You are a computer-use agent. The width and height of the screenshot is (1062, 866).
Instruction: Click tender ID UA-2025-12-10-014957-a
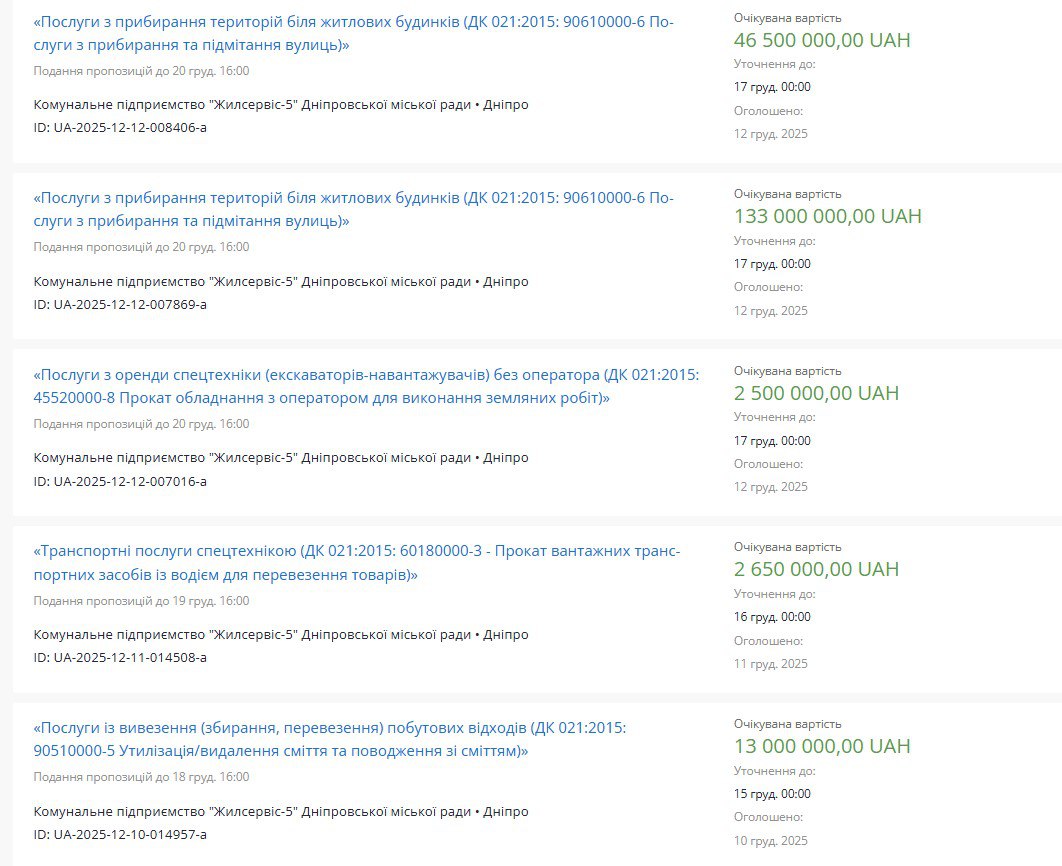click(120, 834)
